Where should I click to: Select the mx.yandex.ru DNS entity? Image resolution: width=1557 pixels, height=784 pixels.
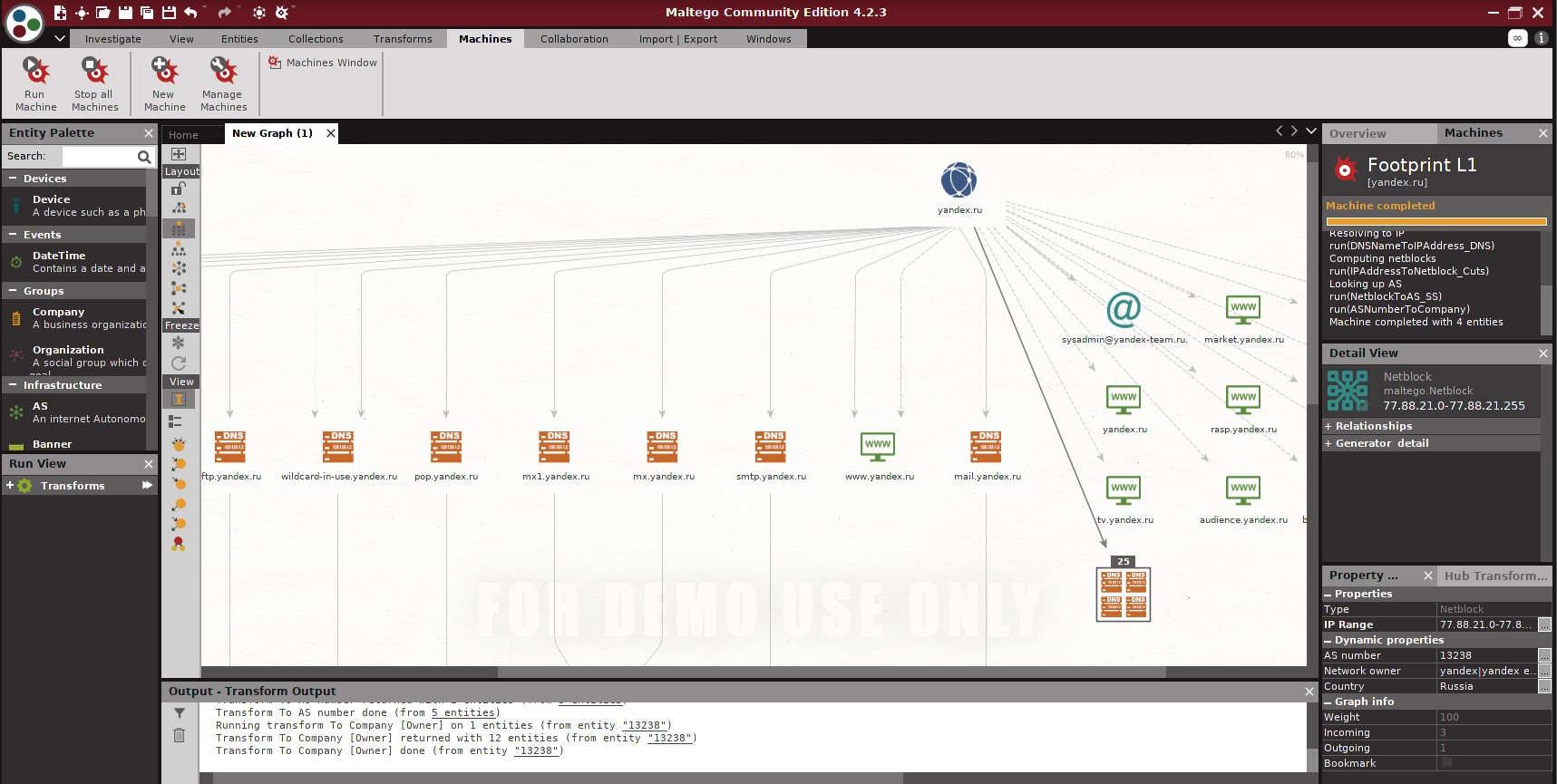tap(663, 447)
